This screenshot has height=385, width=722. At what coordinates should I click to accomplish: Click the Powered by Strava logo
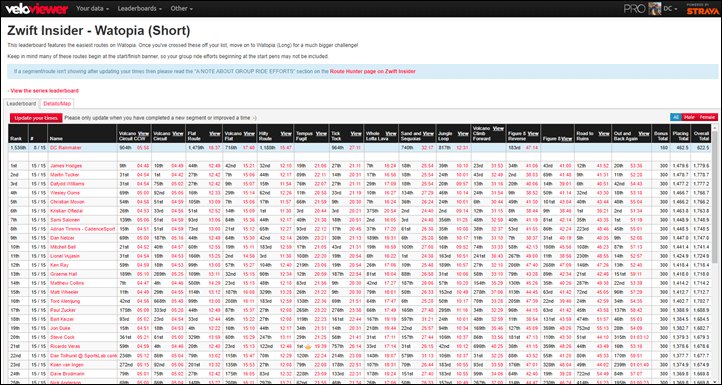click(x=702, y=9)
